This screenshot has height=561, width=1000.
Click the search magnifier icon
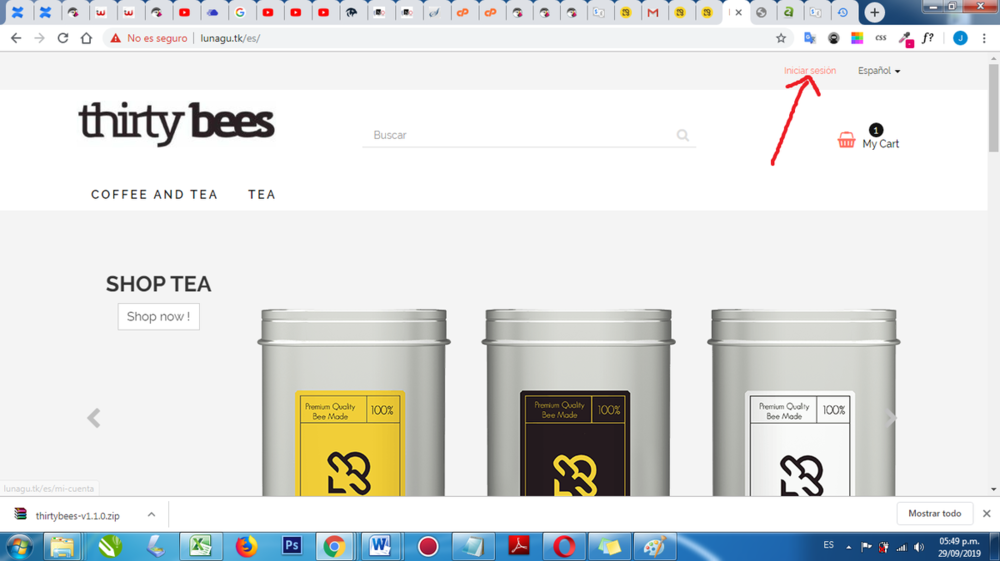click(x=682, y=135)
